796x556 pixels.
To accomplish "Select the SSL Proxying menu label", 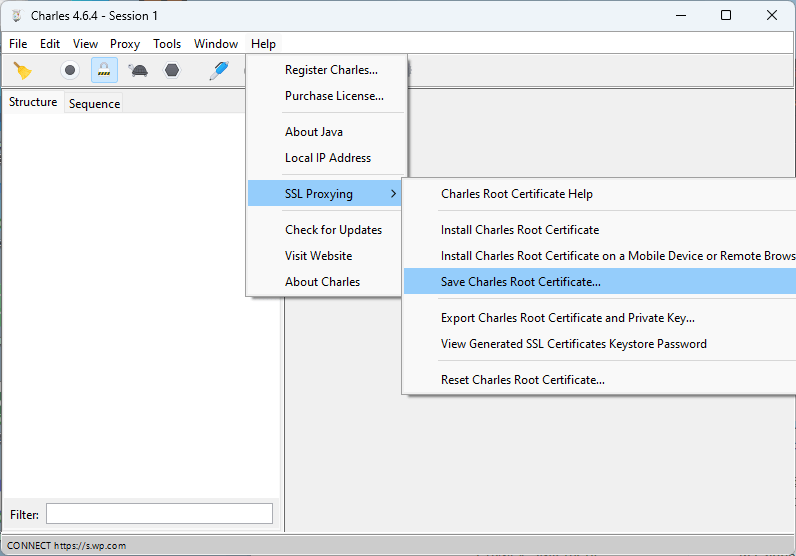I will pos(318,193).
